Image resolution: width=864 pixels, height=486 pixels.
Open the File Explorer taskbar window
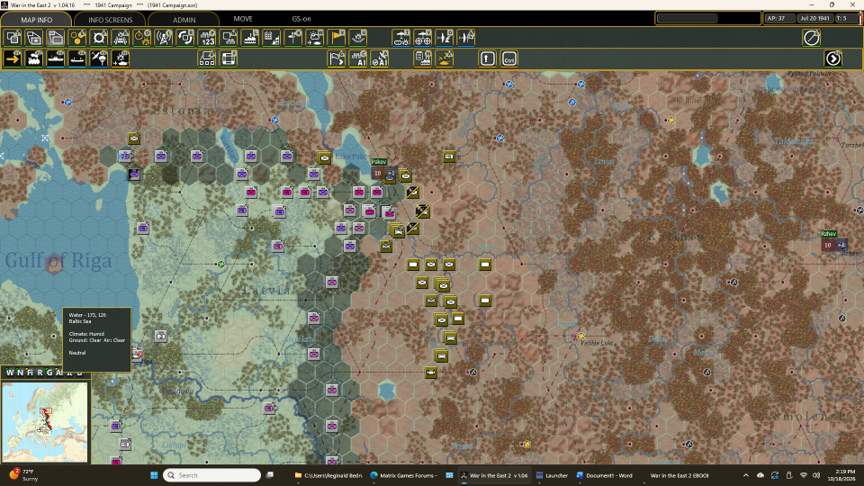(328, 475)
